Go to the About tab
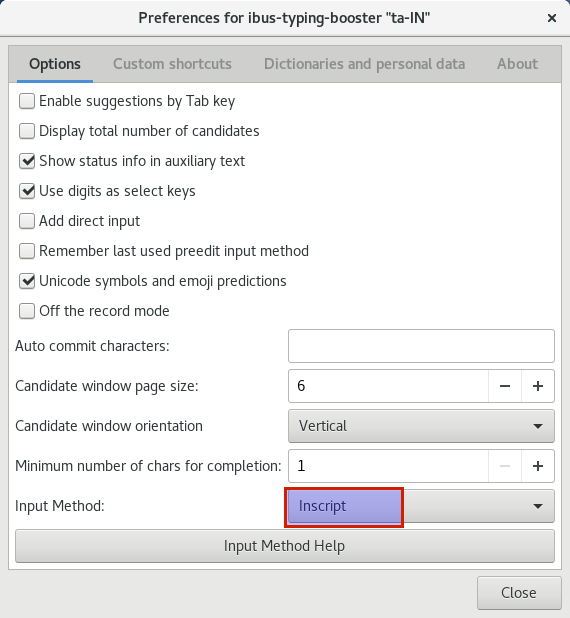 coord(517,64)
